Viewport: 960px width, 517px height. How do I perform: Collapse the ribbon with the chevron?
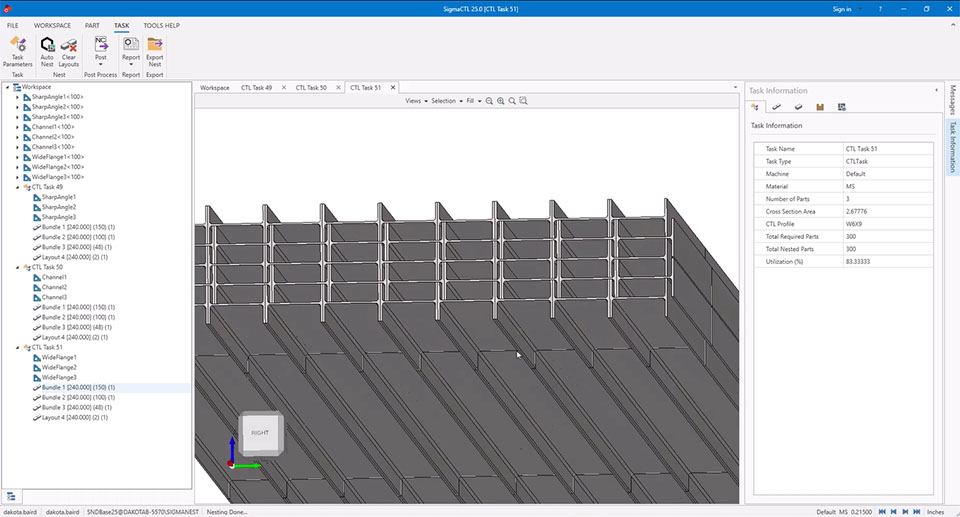pyautogui.click(x=953, y=25)
